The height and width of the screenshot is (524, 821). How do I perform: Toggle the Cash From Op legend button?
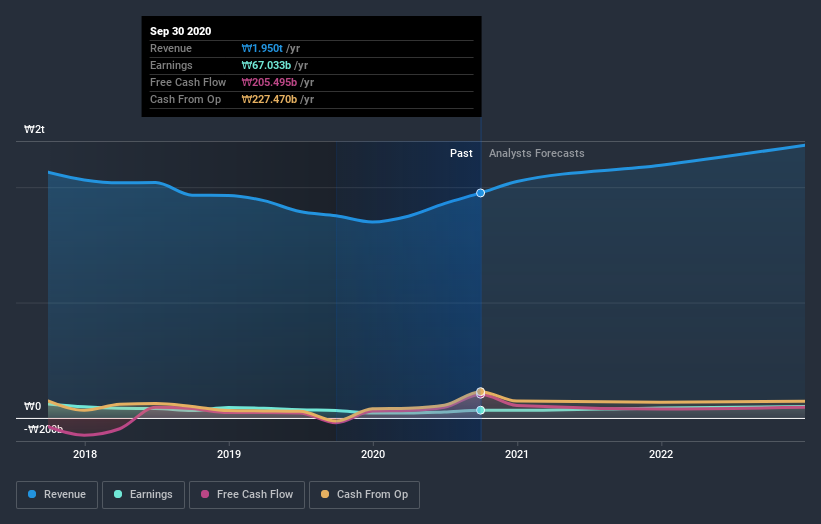pos(364,495)
